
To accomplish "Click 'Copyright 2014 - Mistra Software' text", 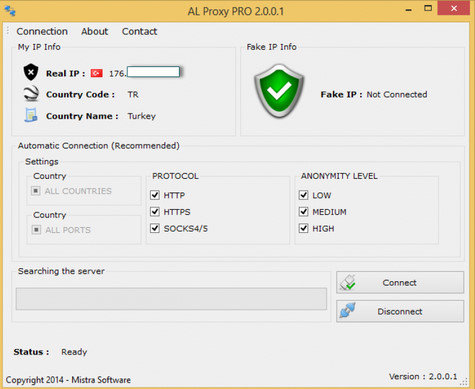I will [68, 380].
